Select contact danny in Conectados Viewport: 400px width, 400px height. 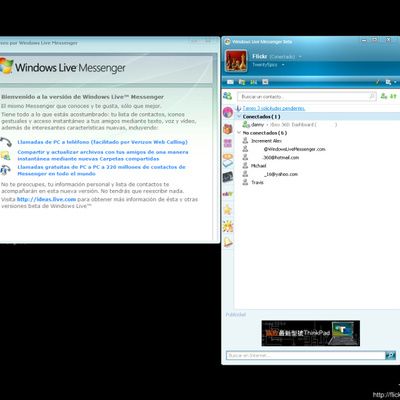pos(257,125)
